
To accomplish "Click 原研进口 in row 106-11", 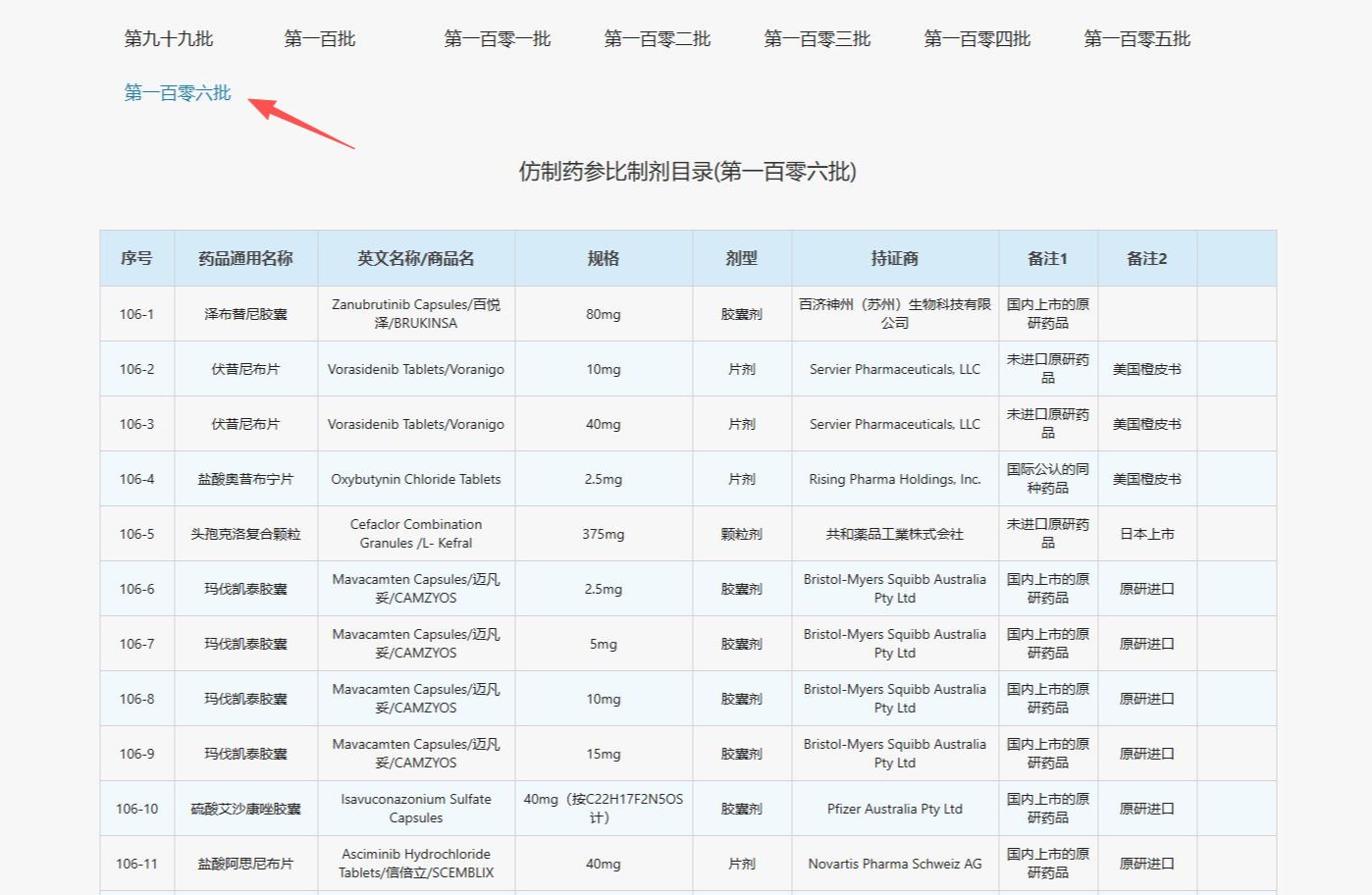I will coord(1147,864).
